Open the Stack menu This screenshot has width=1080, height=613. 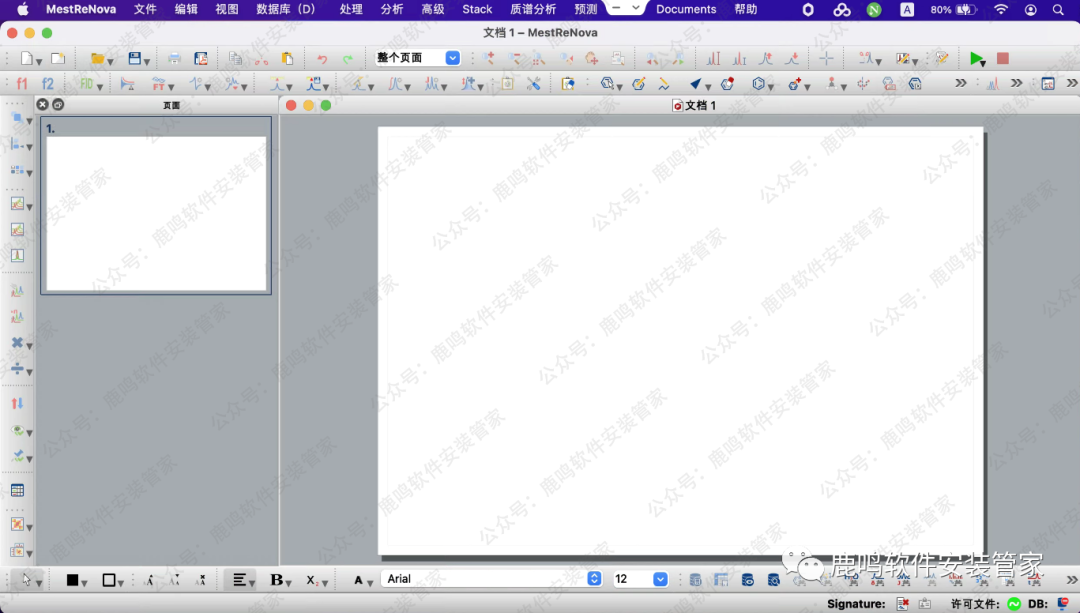(477, 9)
